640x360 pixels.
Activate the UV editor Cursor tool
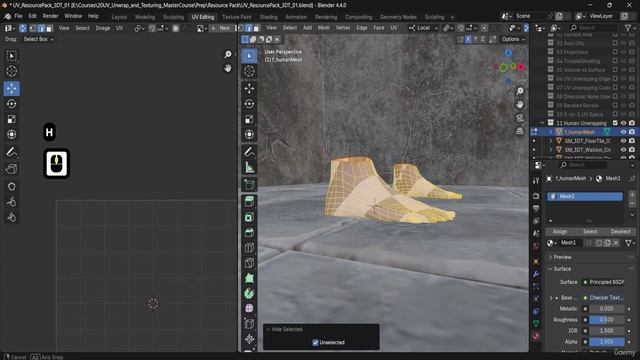(x=11, y=71)
